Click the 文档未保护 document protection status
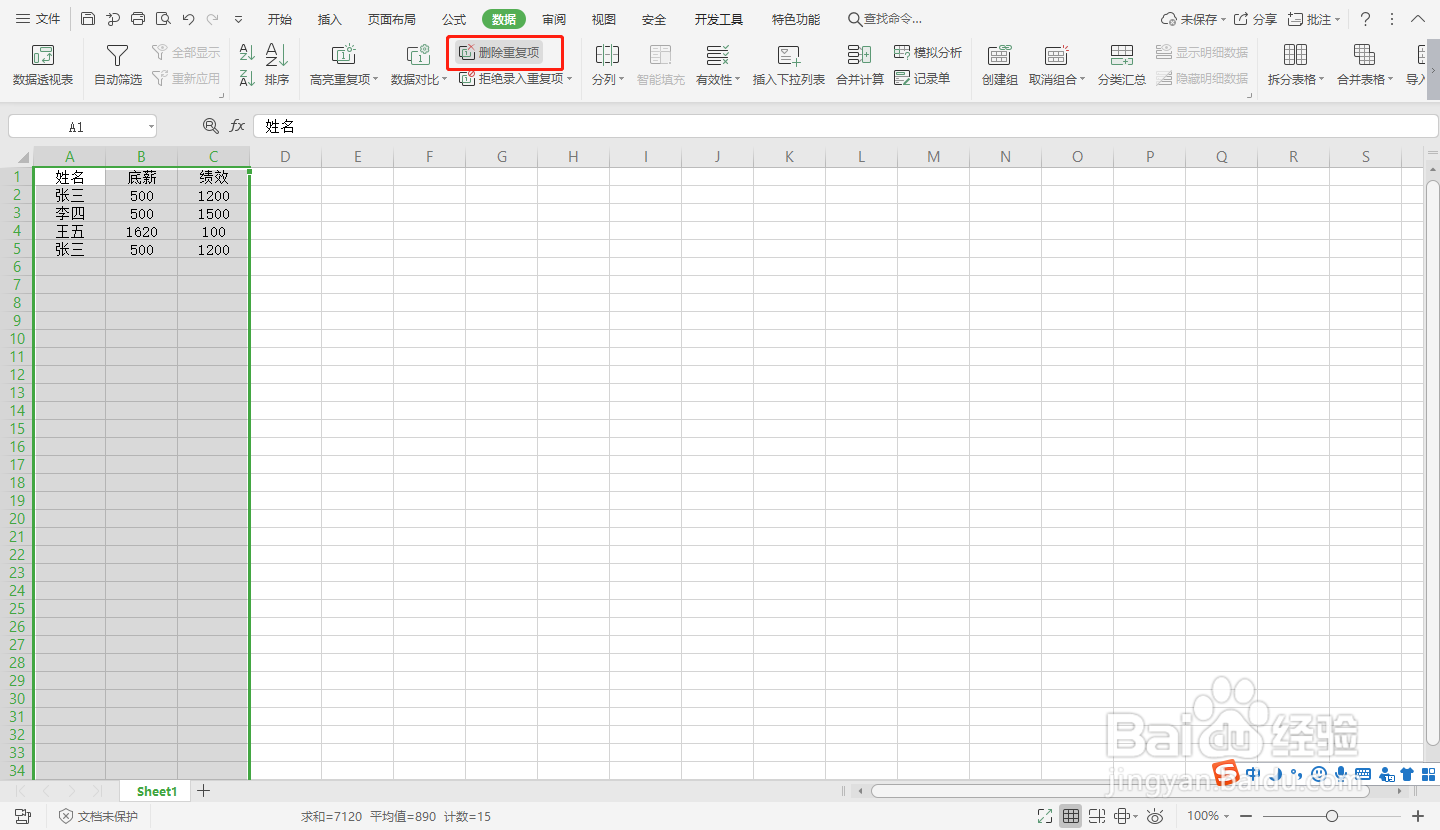 98,816
